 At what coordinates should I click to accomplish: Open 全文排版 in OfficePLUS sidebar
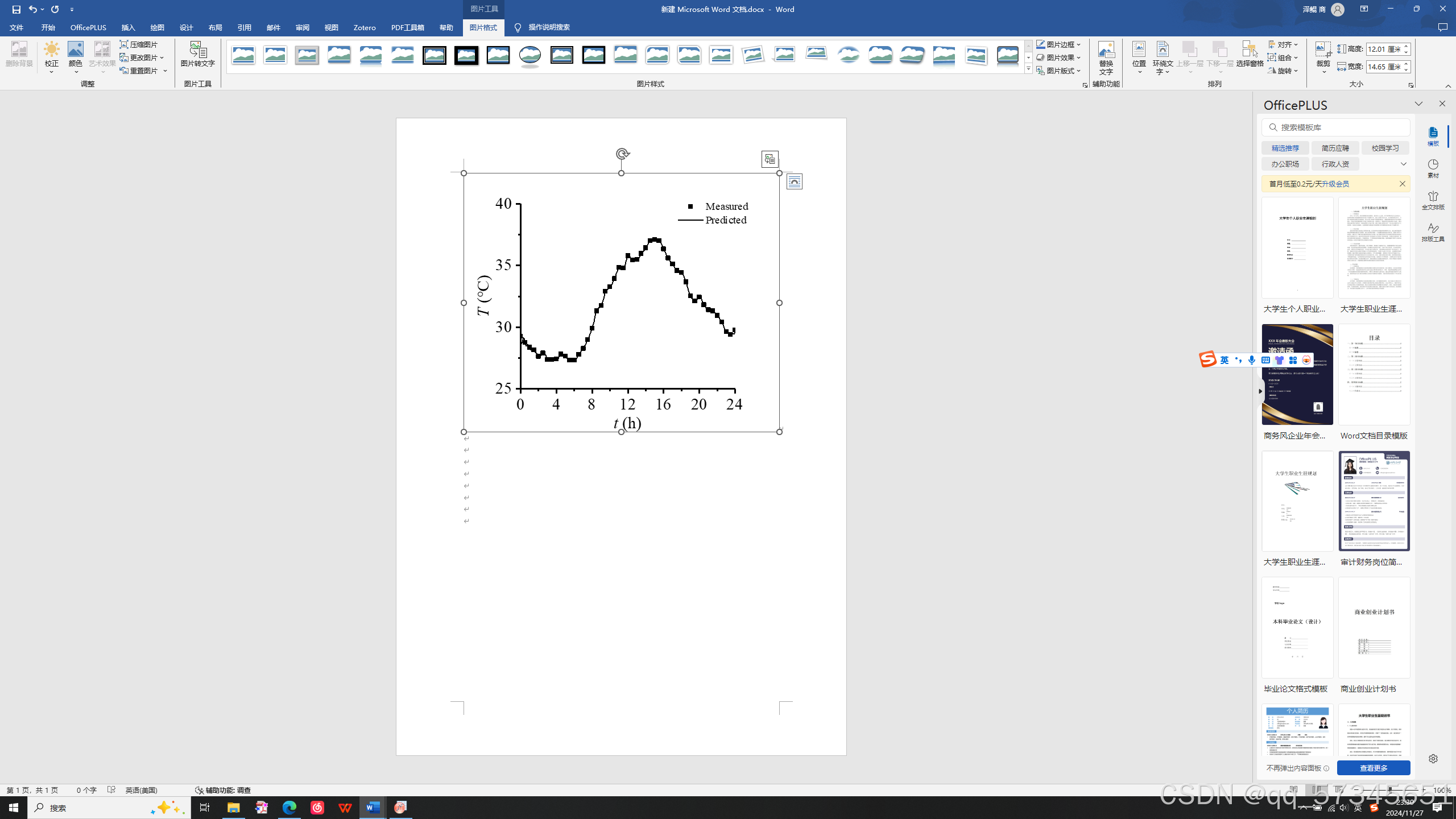pos(1433,200)
